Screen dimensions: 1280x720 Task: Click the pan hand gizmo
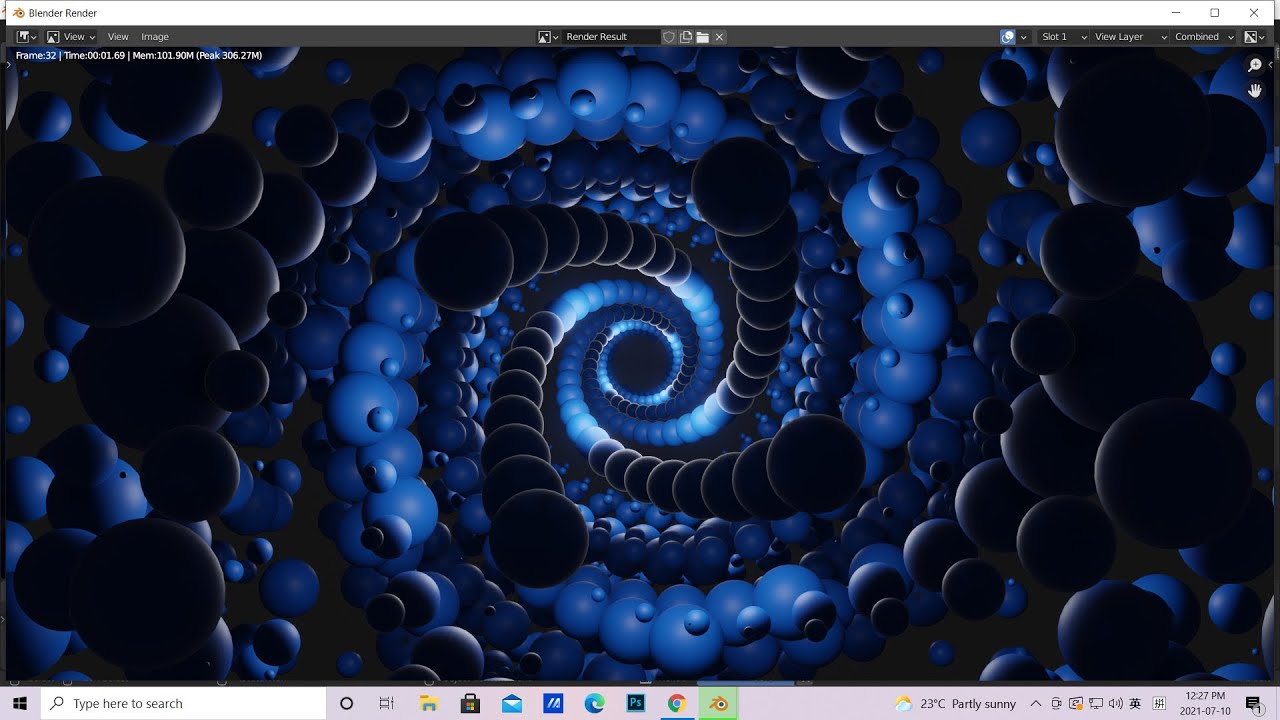coord(1256,91)
